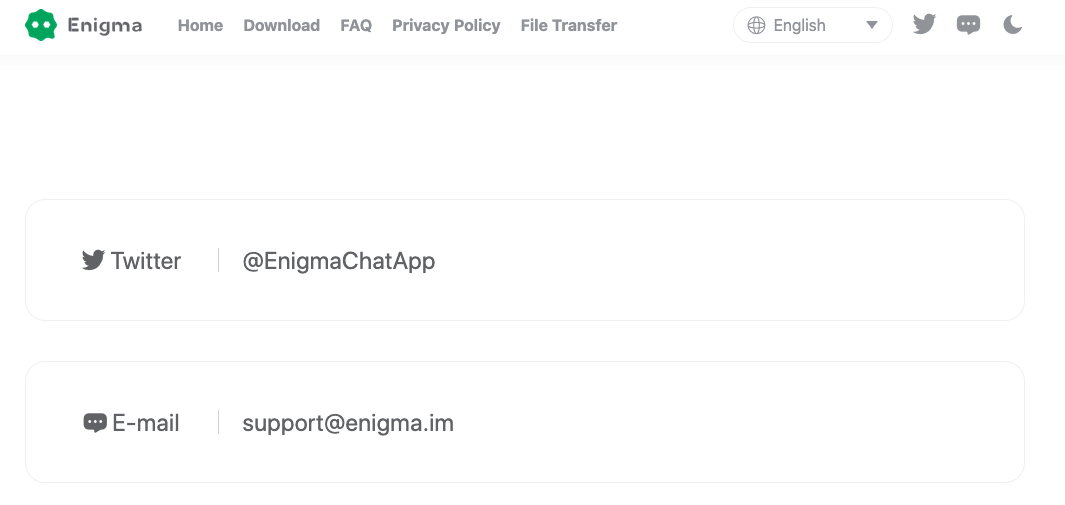Toggle dark mode with the moon icon
This screenshot has height=505, width=1065.
(1013, 25)
